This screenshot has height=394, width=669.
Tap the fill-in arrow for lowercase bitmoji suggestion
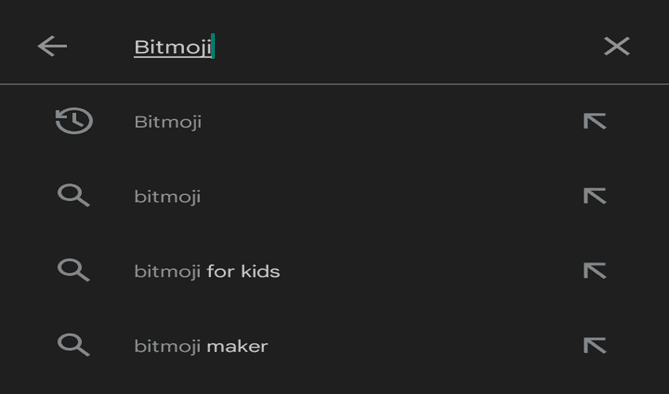595,196
